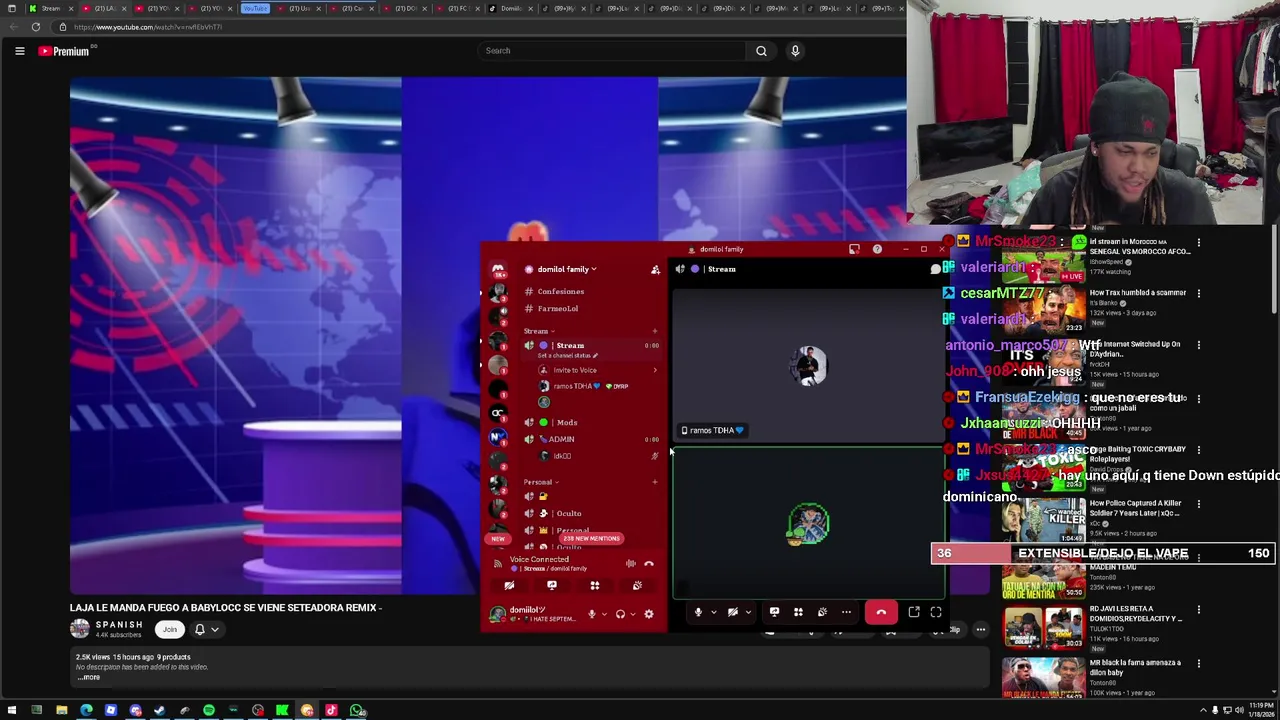
Task: Focus the YouTube Search input field
Action: point(612,51)
